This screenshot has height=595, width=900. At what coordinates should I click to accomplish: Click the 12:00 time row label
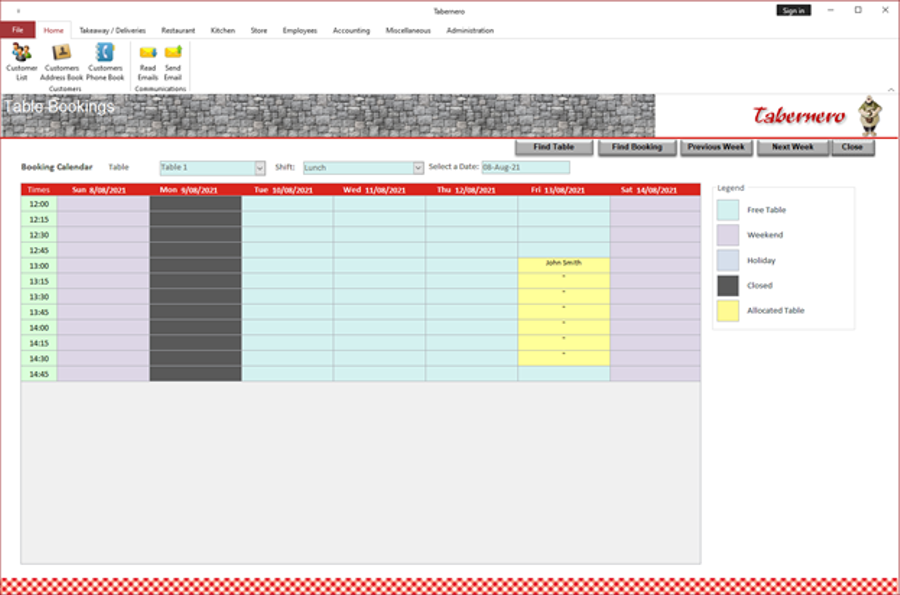pyautogui.click(x=39, y=204)
